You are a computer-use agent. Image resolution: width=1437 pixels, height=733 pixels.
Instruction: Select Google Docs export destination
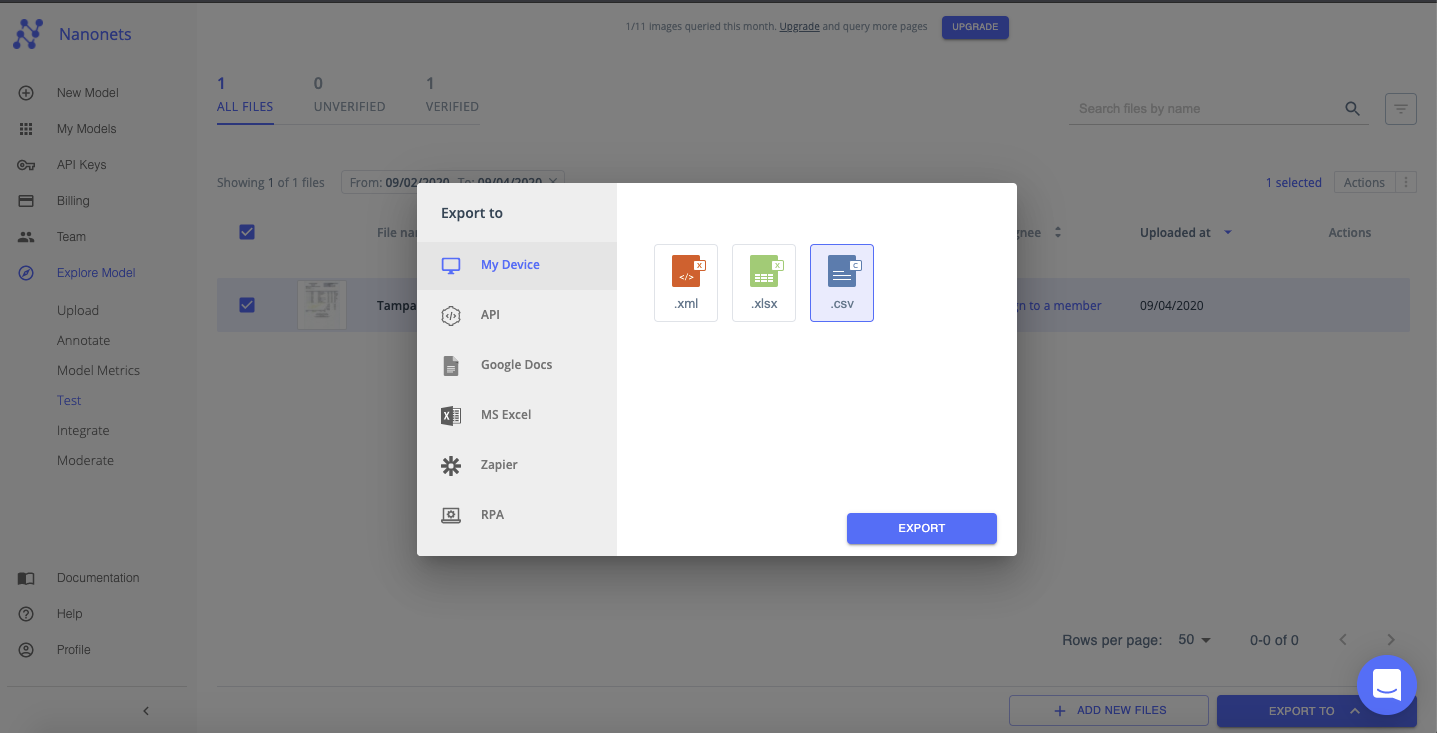[x=516, y=365]
